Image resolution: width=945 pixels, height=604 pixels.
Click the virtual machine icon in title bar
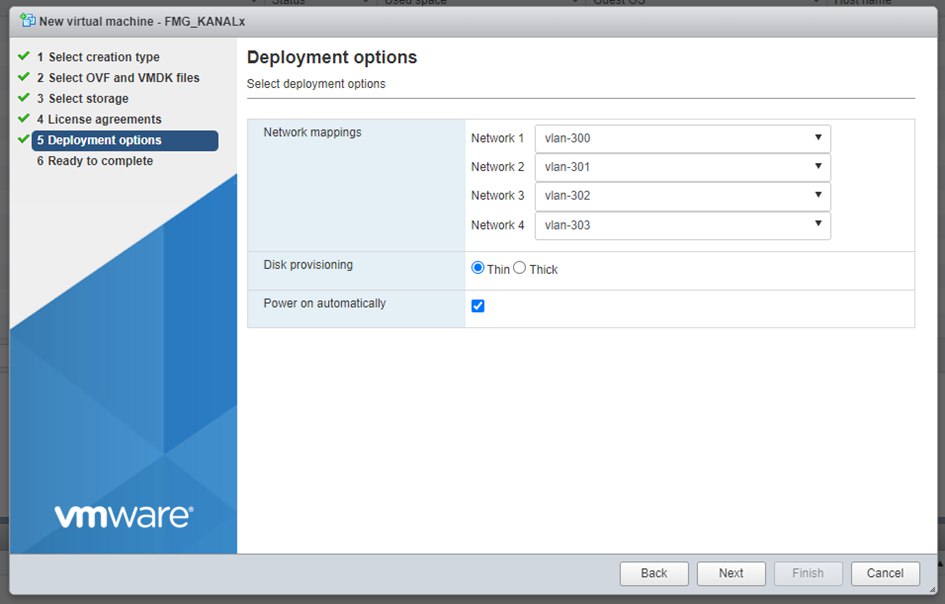click(27, 20)
